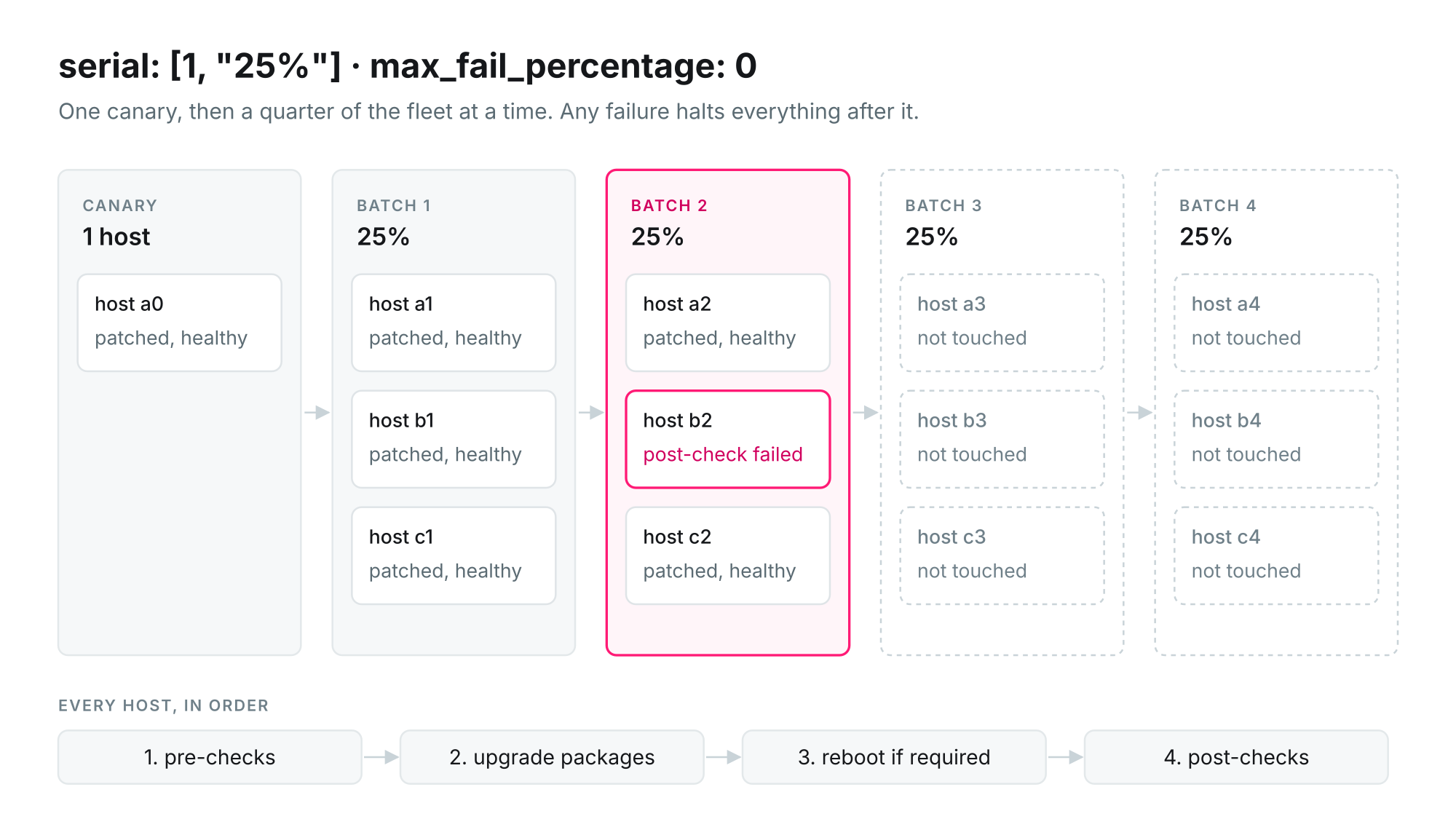Screen dimensions: 1456x819
Task: Click the pre-checks step box
Action: pos(210,757)
